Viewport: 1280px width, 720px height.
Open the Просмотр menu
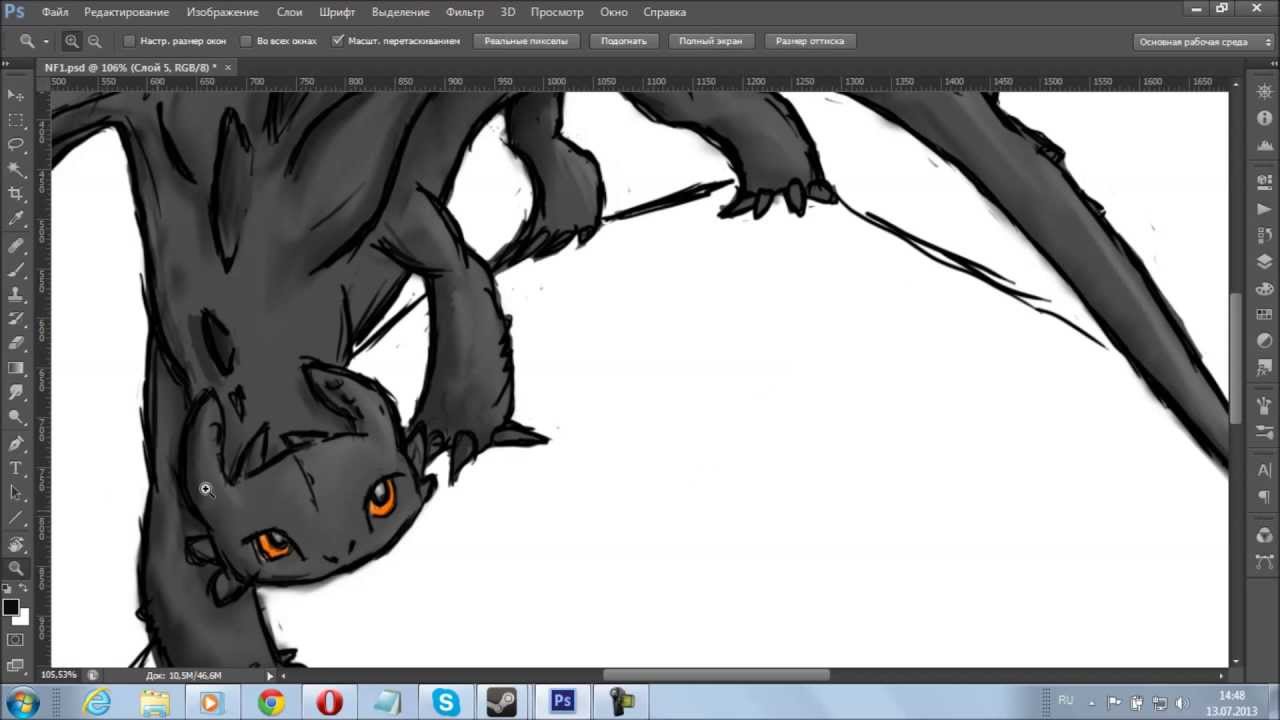557,12
